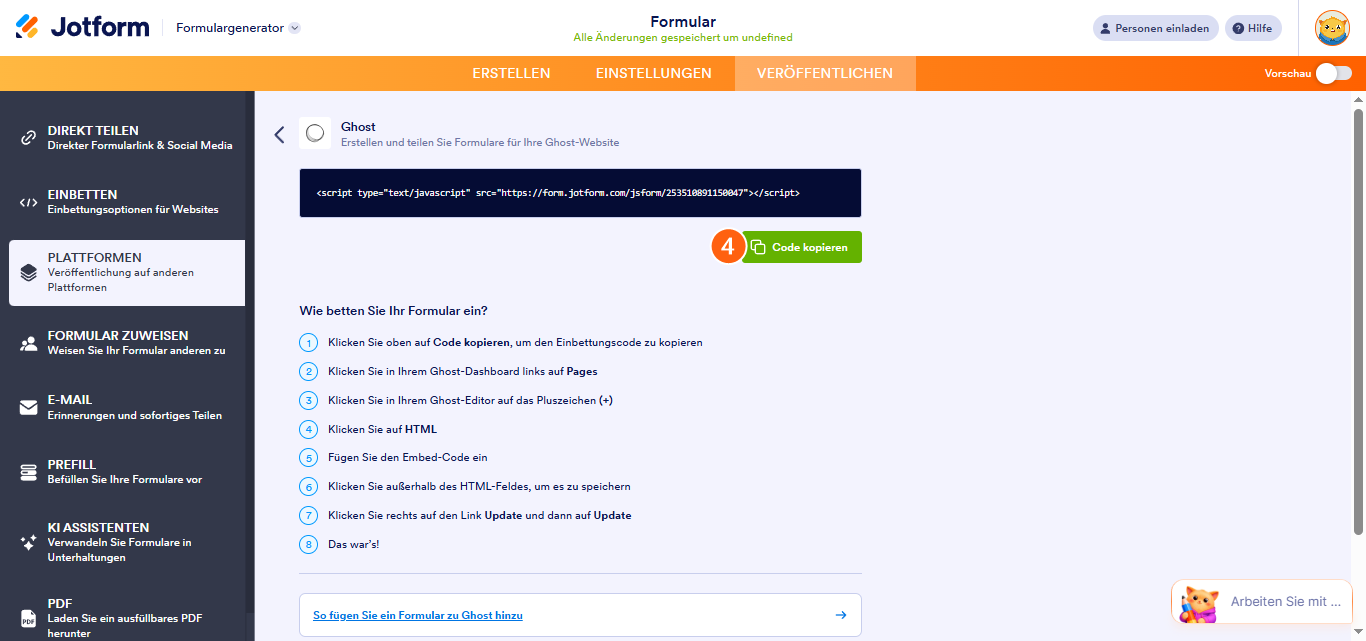Viewport: 1366px width, 641px height.
Task: Click the Personen einladen button
Action: pos(1155,28)
